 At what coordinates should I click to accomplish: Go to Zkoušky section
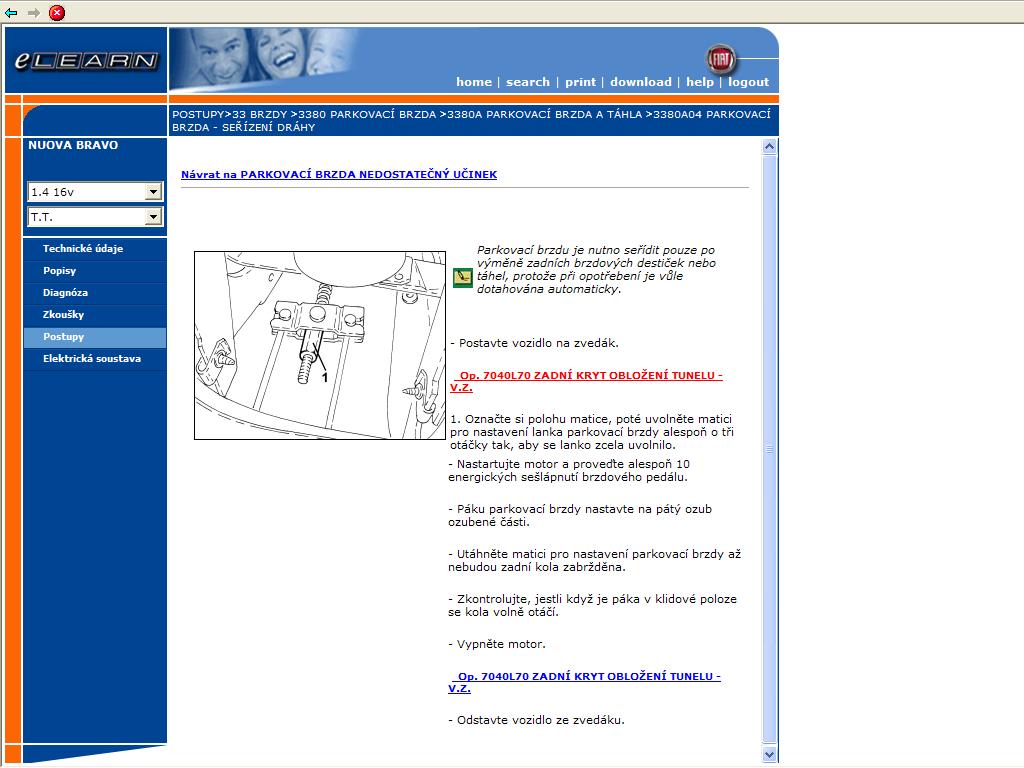pos(63,315)
